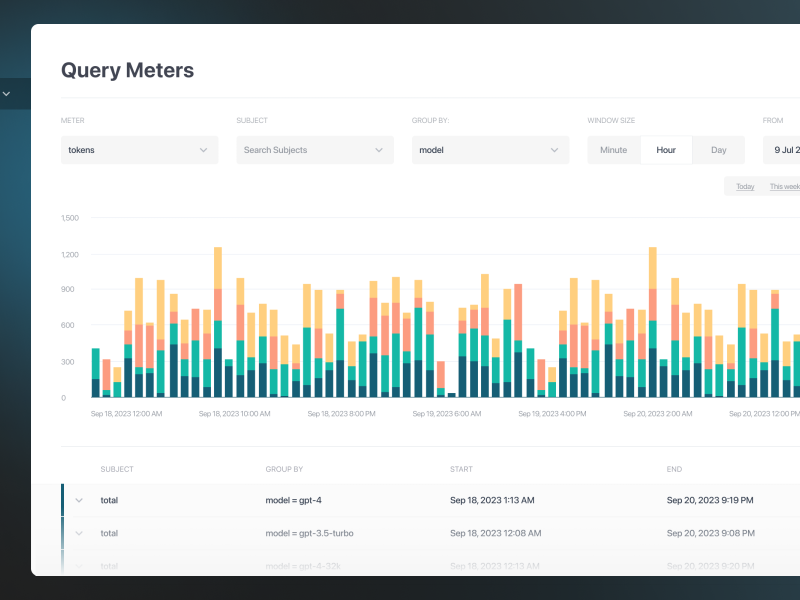800x600 pixels.
Task: Select the Hour window size
Action: [666, 150]
